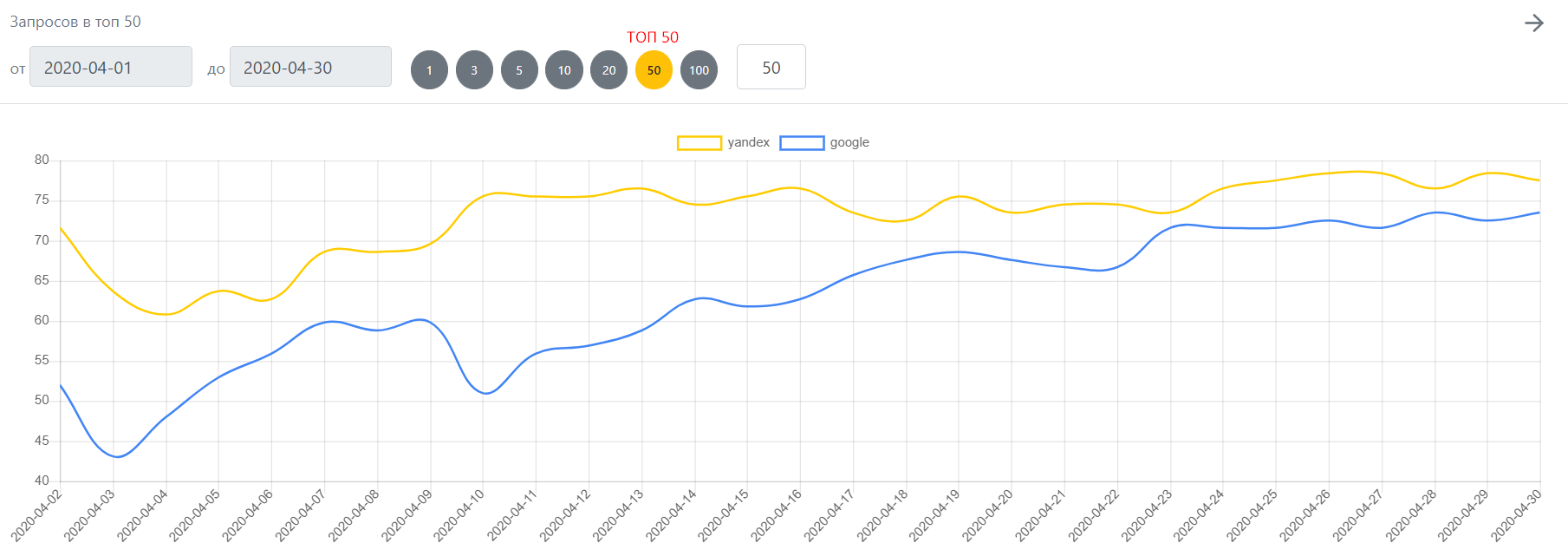Toggle the yandex series in the legend
The image size is (1568, 556).
tap(748, 142)
